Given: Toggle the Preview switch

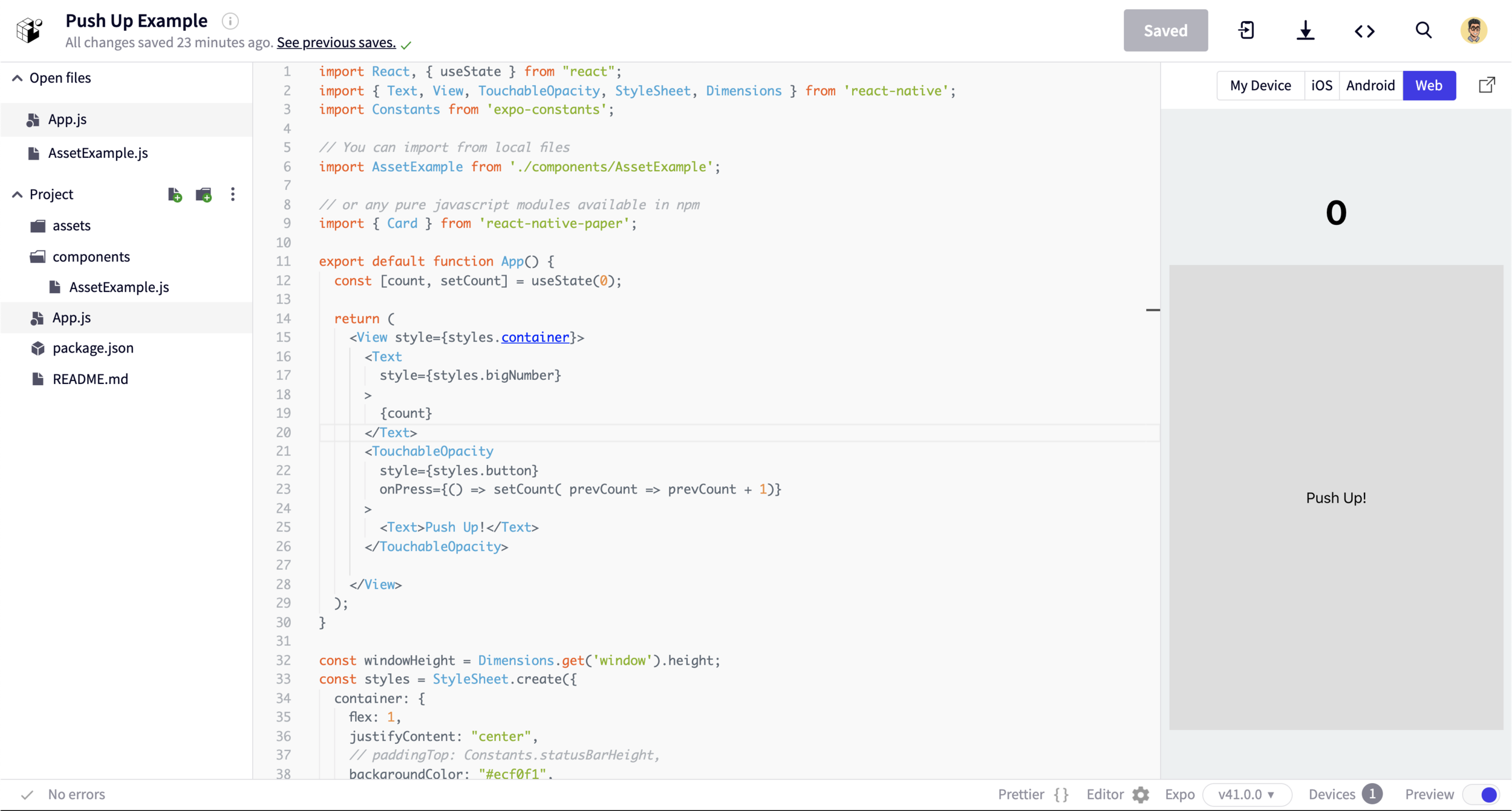Looking at the screenshot, I should click(x=1482, y=794).
